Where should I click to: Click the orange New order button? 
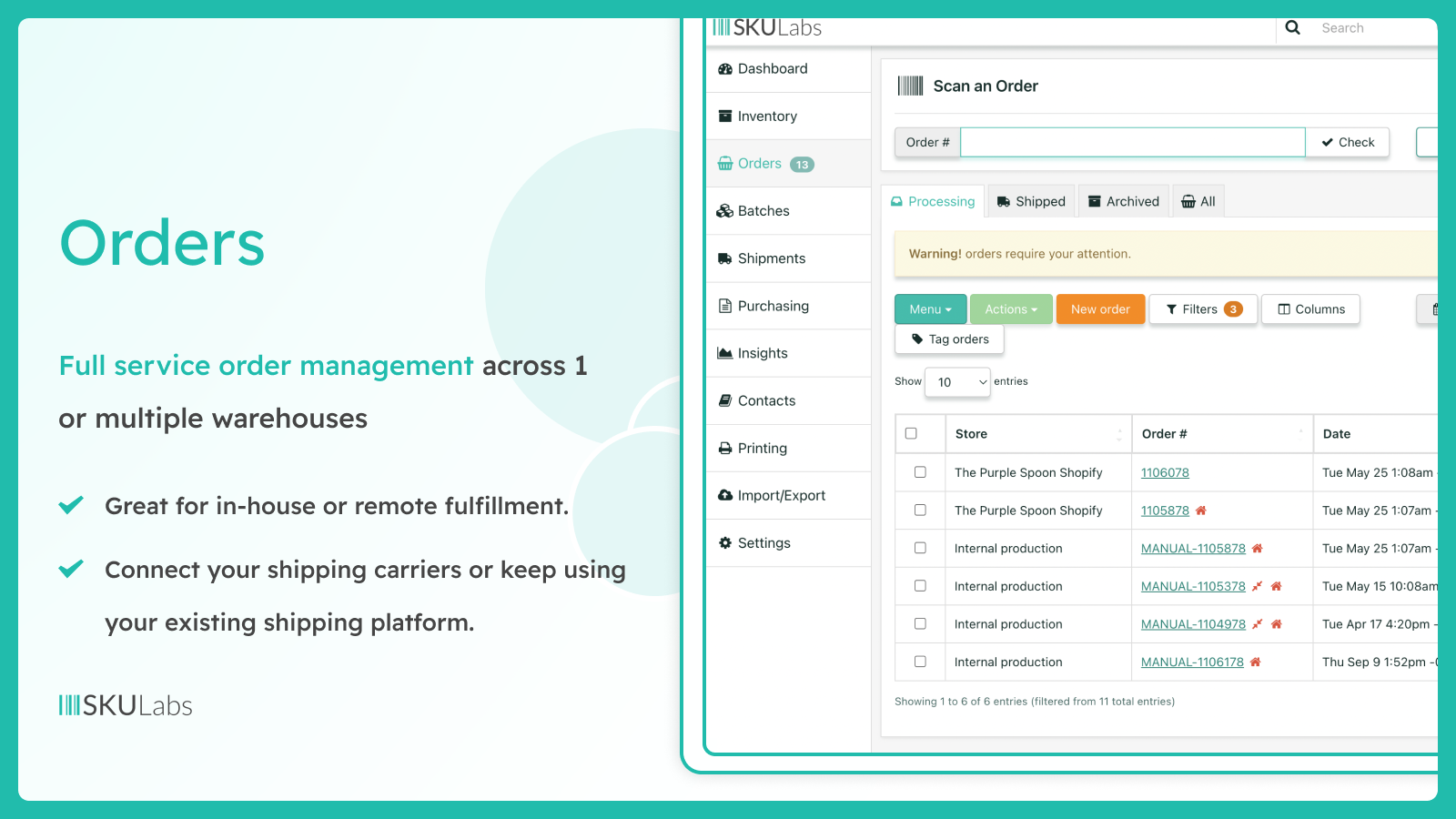pyautogui.click(x=1100, y=309)
